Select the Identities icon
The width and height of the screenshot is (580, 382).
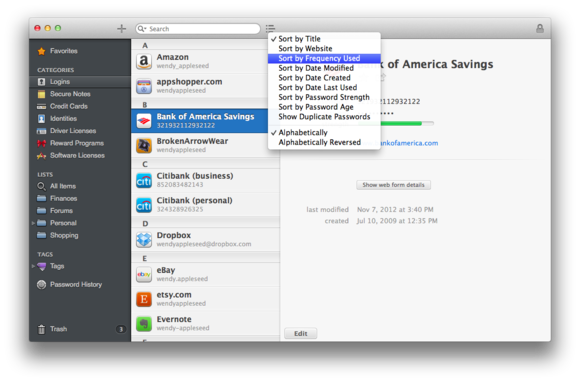(x=41, y=119)
